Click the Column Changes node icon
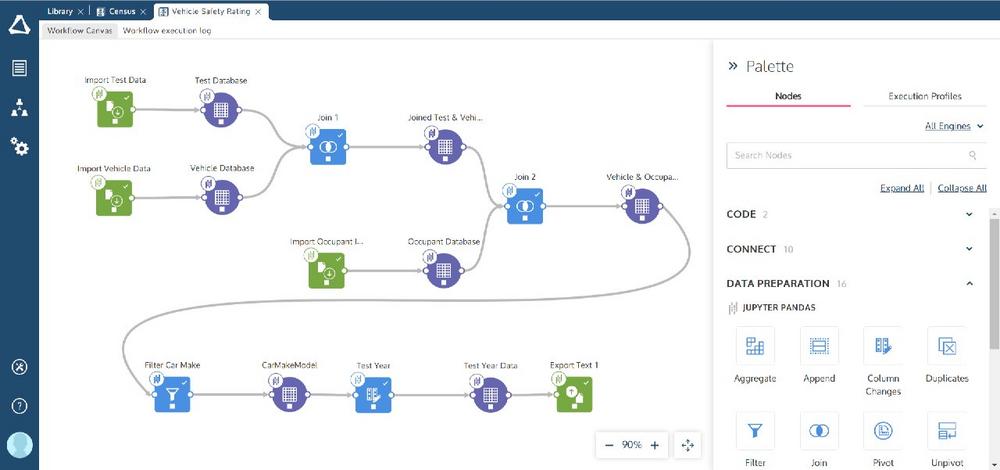Viewport: 1000px width, 470px height. [x=883, y=346]
